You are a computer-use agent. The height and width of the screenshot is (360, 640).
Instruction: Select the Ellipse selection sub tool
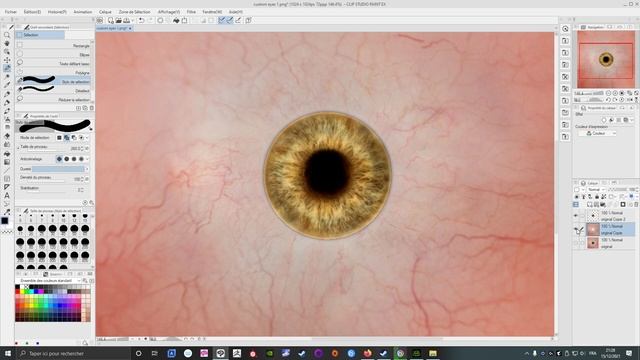coord(54,54)
